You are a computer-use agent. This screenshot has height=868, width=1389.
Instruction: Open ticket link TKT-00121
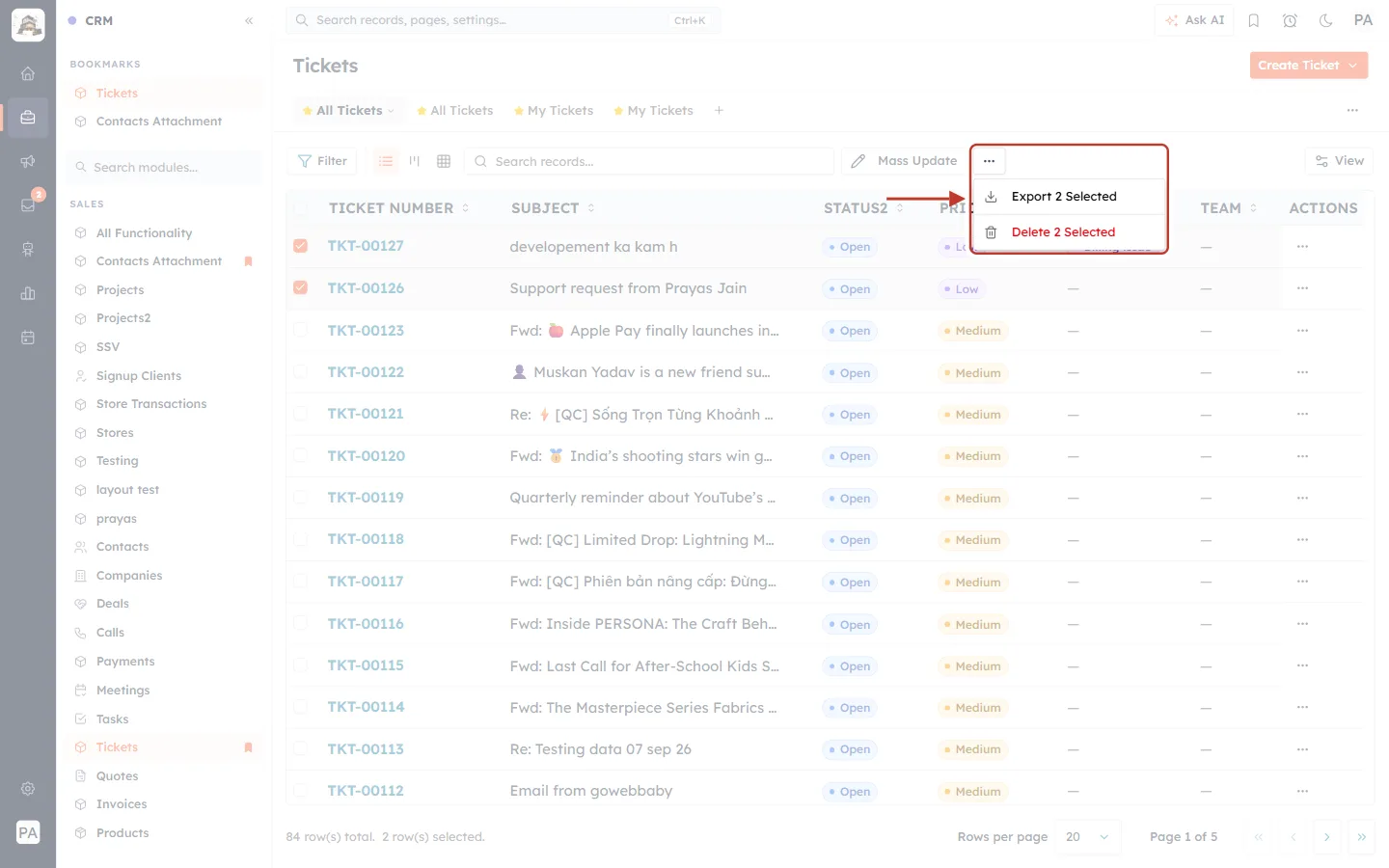click(x=366, y=414)
